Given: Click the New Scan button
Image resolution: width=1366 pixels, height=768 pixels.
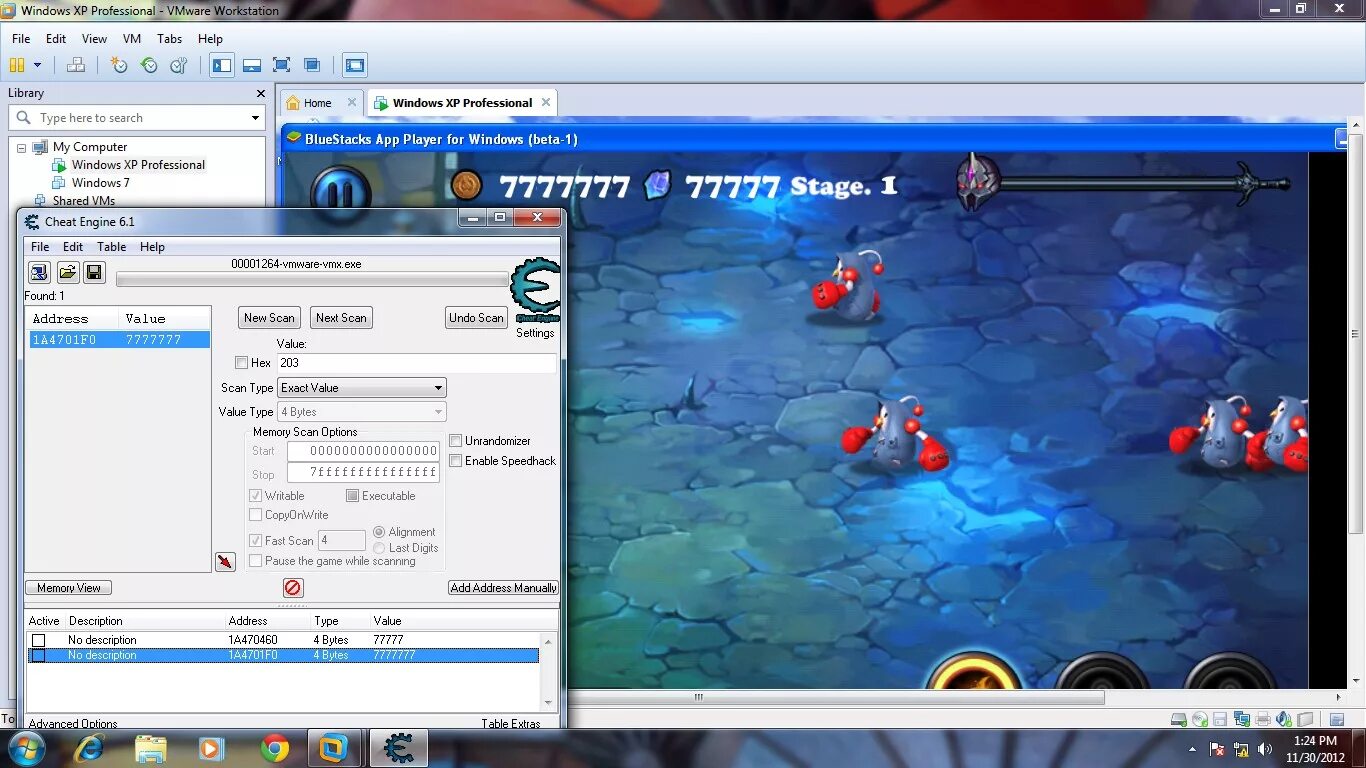Looking at the screenshot, I should 270,318.
